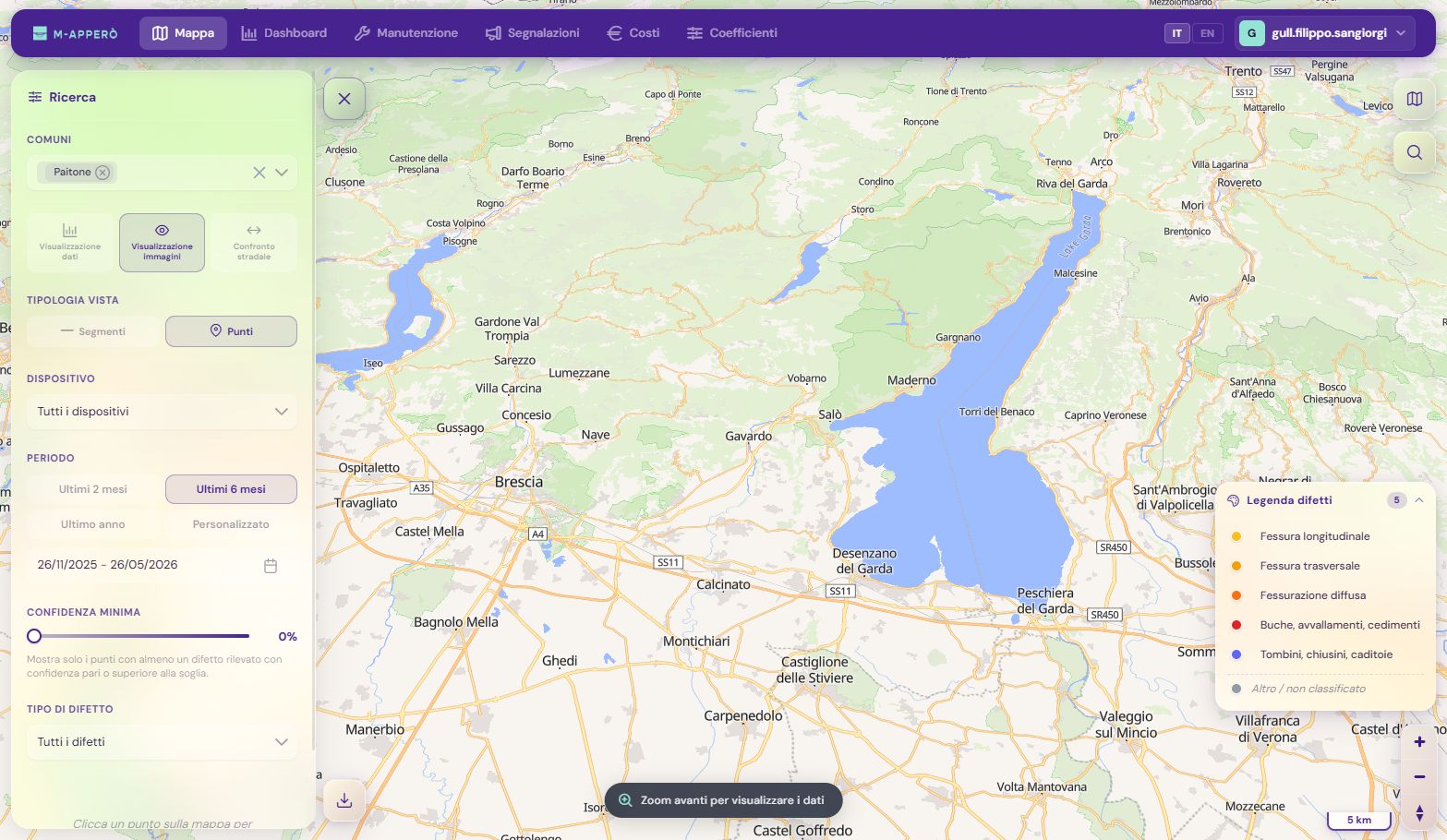Click the Buche, avvallamenti, cedimenti entry
The image size is (1447, 840).
pyautogui.click(x=1325, y=625)
